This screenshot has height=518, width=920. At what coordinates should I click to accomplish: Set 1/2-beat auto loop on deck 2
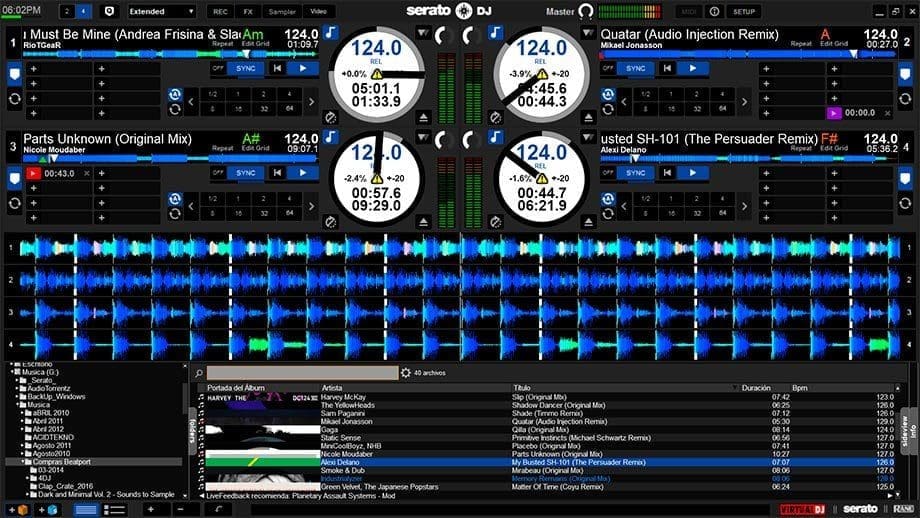tap(645, 94)
